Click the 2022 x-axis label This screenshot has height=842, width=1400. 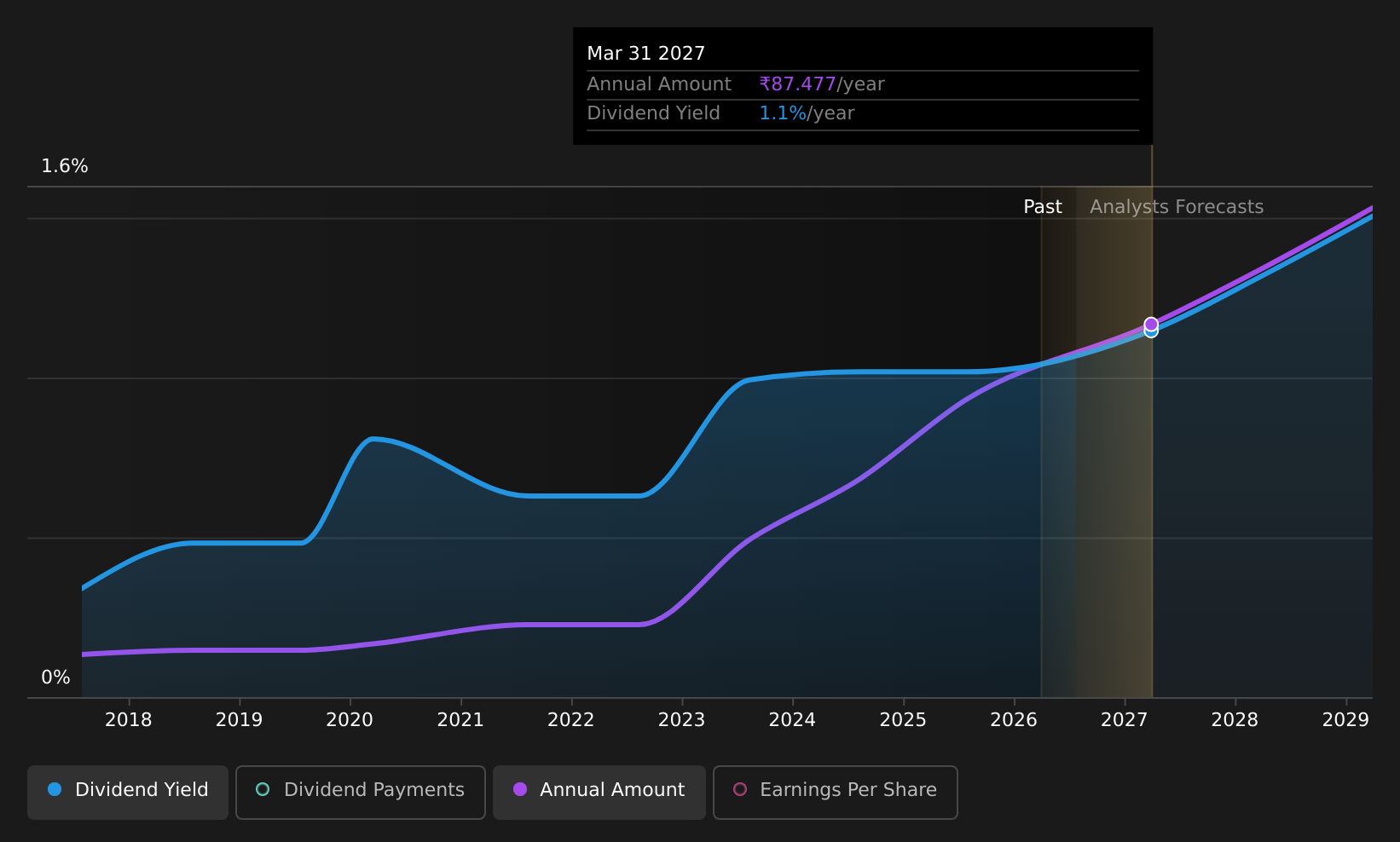tap(571, 720)
